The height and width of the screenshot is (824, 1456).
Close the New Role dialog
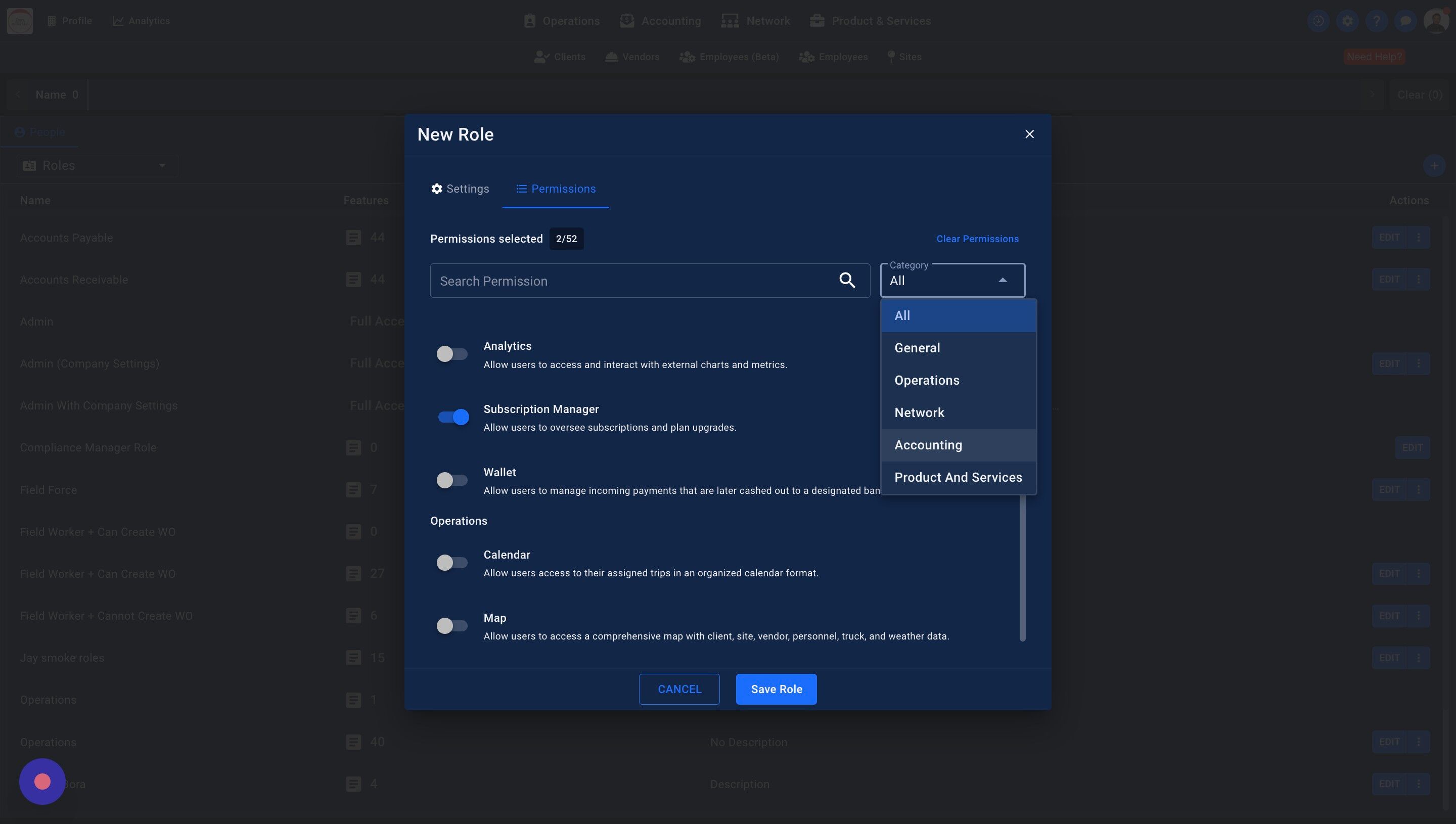(x=1029, y=134)
